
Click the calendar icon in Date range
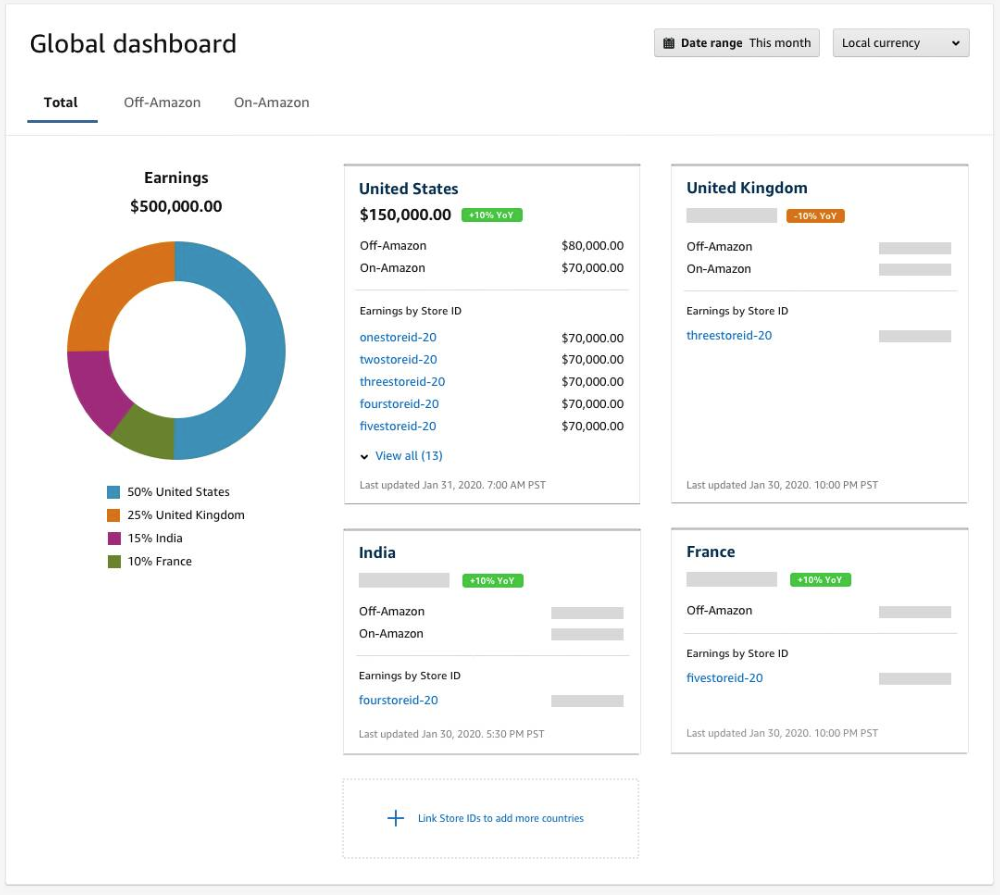[x=668, y=43]
